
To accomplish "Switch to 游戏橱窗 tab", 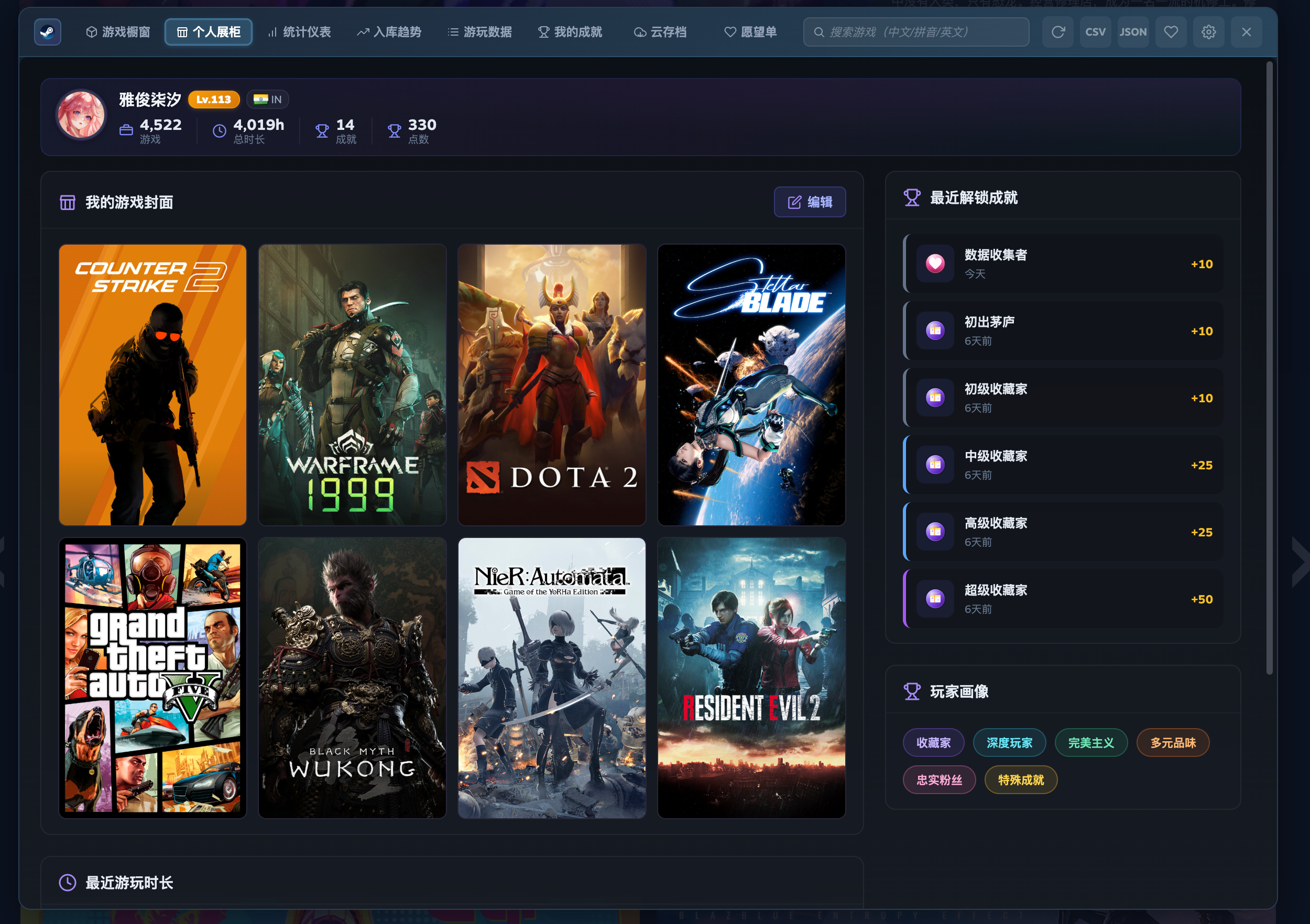I will [118, 32].
